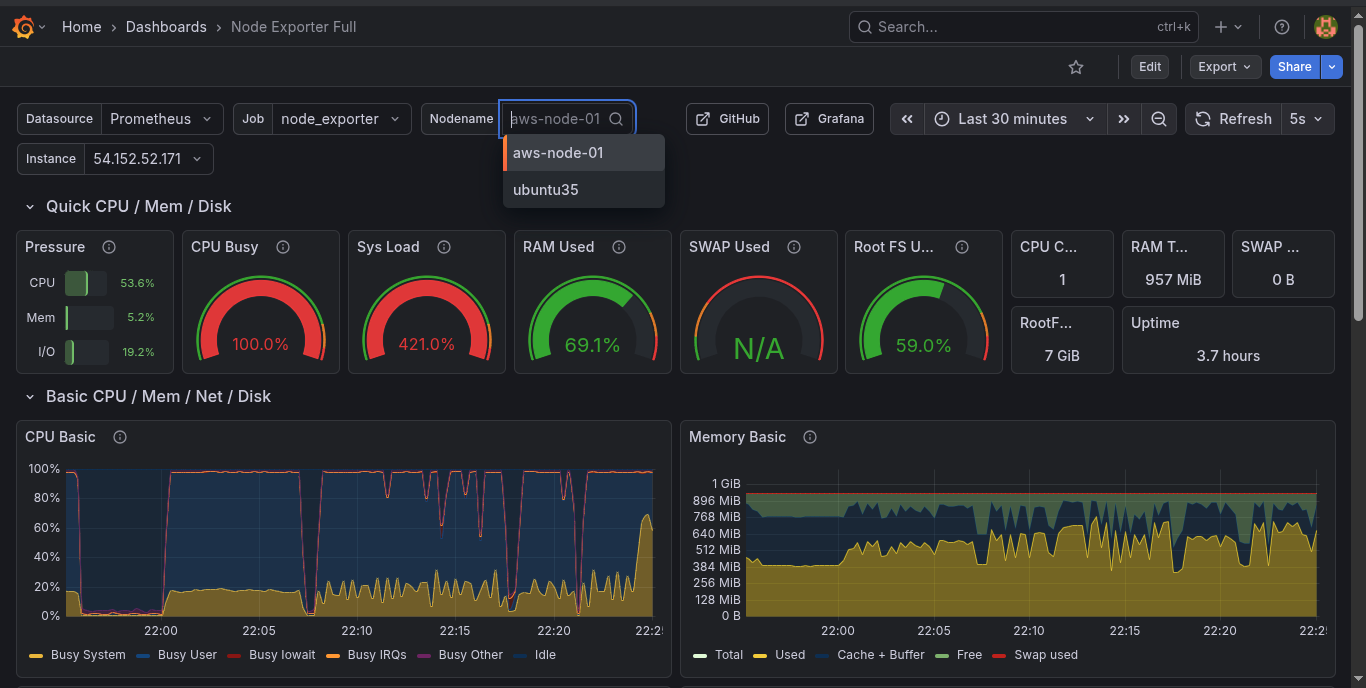
Task: Hide the Busy System series
Action: tap(88, 655)
